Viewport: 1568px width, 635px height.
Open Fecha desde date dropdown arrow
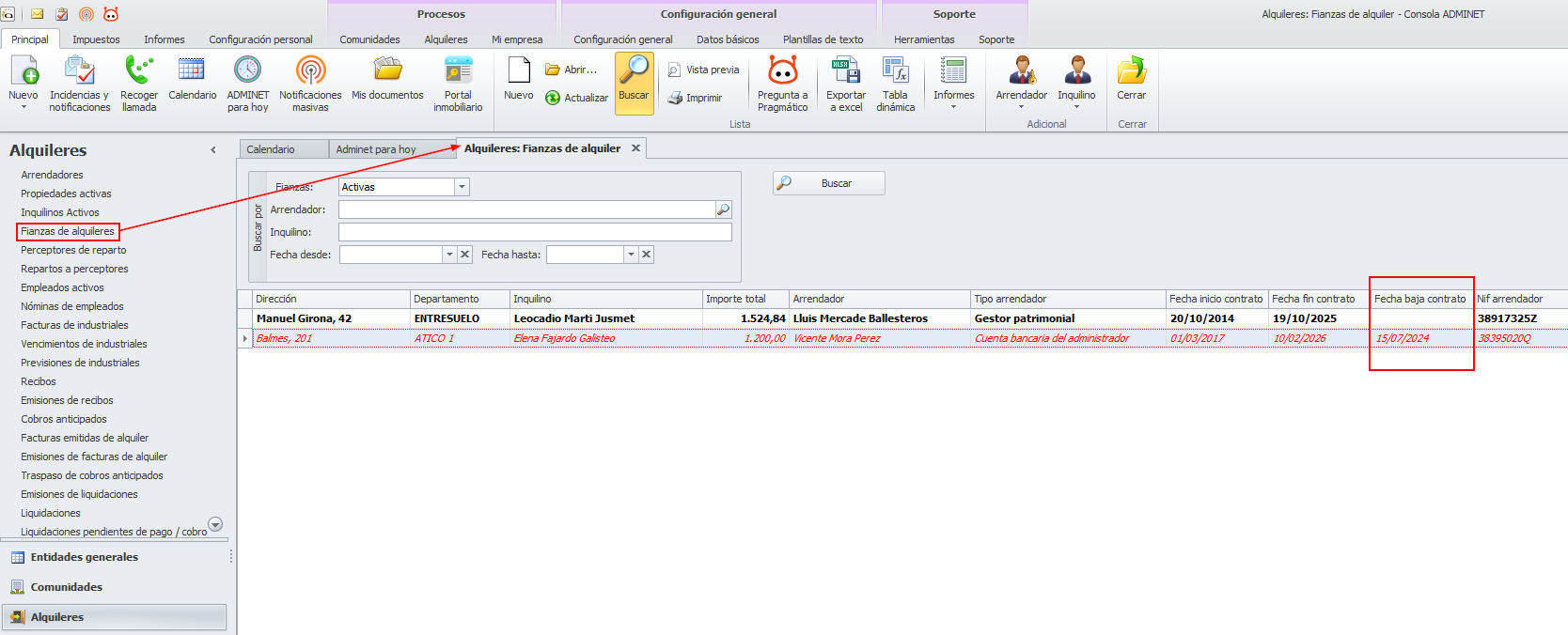coord(449,255)
